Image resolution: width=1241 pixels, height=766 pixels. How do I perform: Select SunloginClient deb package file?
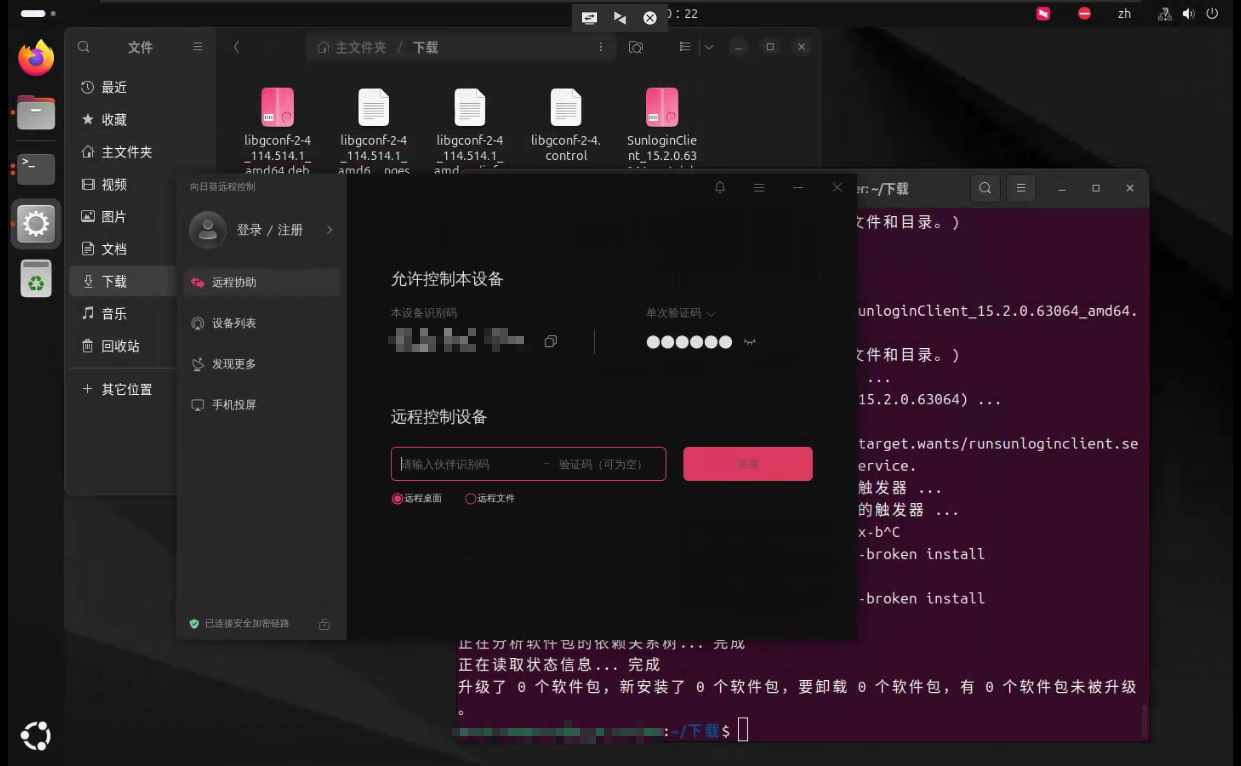661,127
